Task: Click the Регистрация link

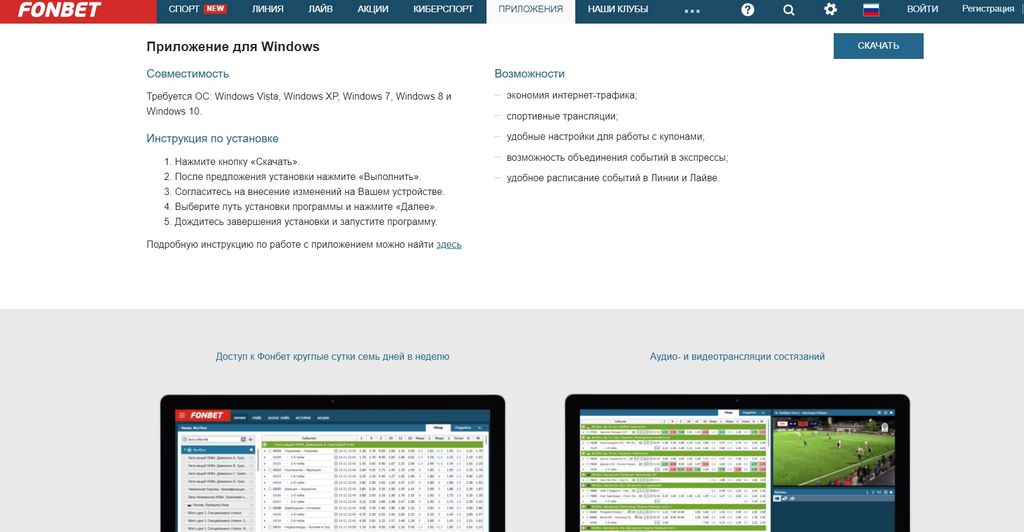Action: pyautogui.click(x=988, y=9)
